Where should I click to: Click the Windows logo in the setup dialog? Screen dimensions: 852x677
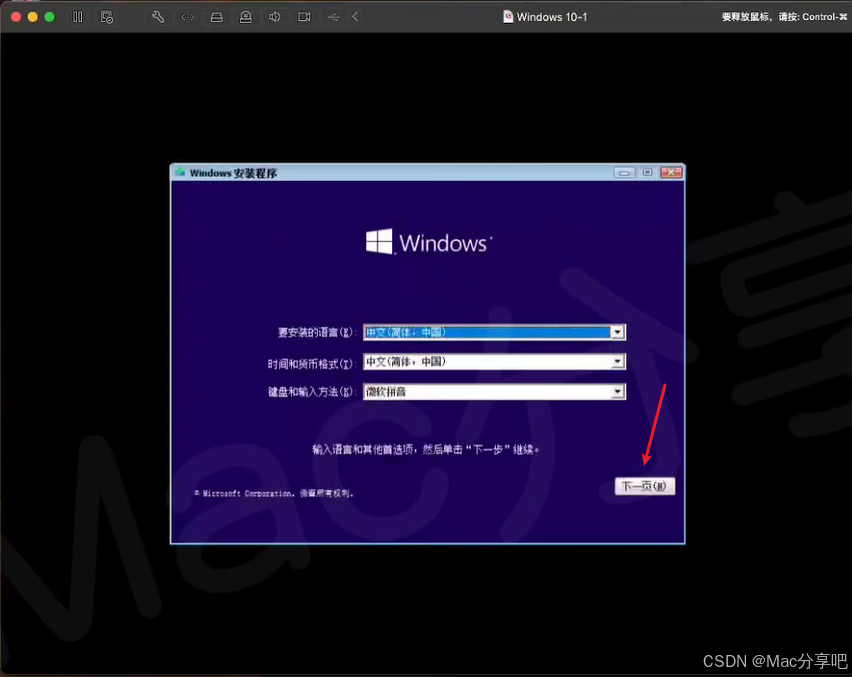click(x=429, y=242)
